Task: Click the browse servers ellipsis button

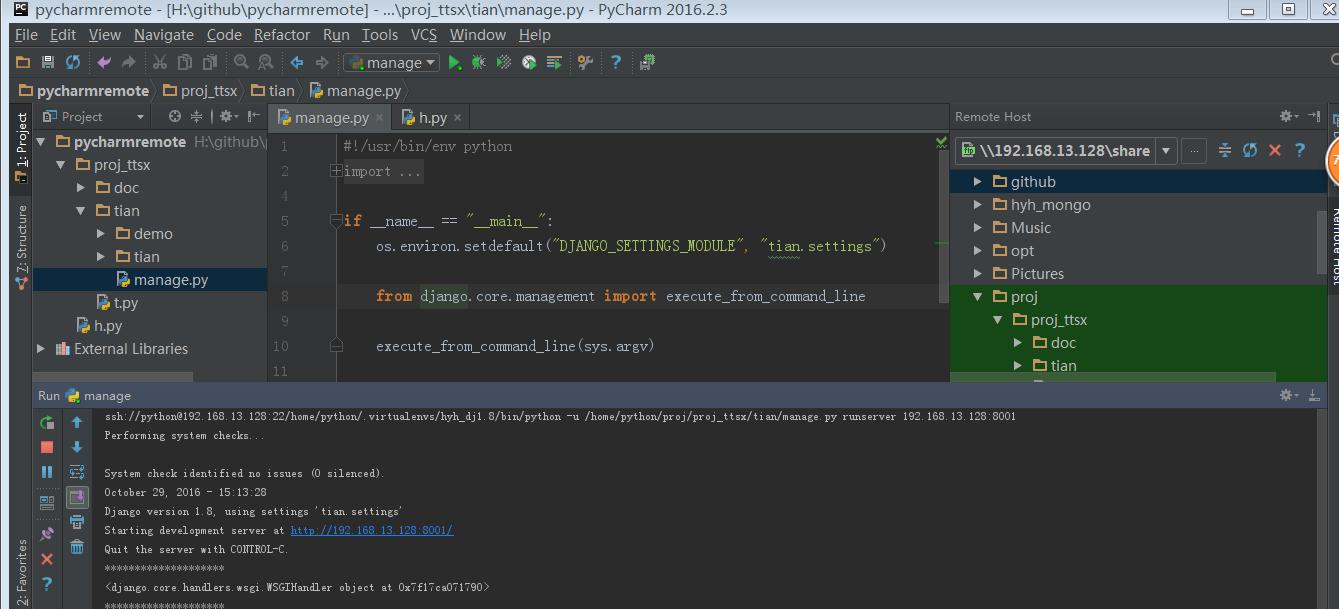Action: click(x=1194, y=151)
